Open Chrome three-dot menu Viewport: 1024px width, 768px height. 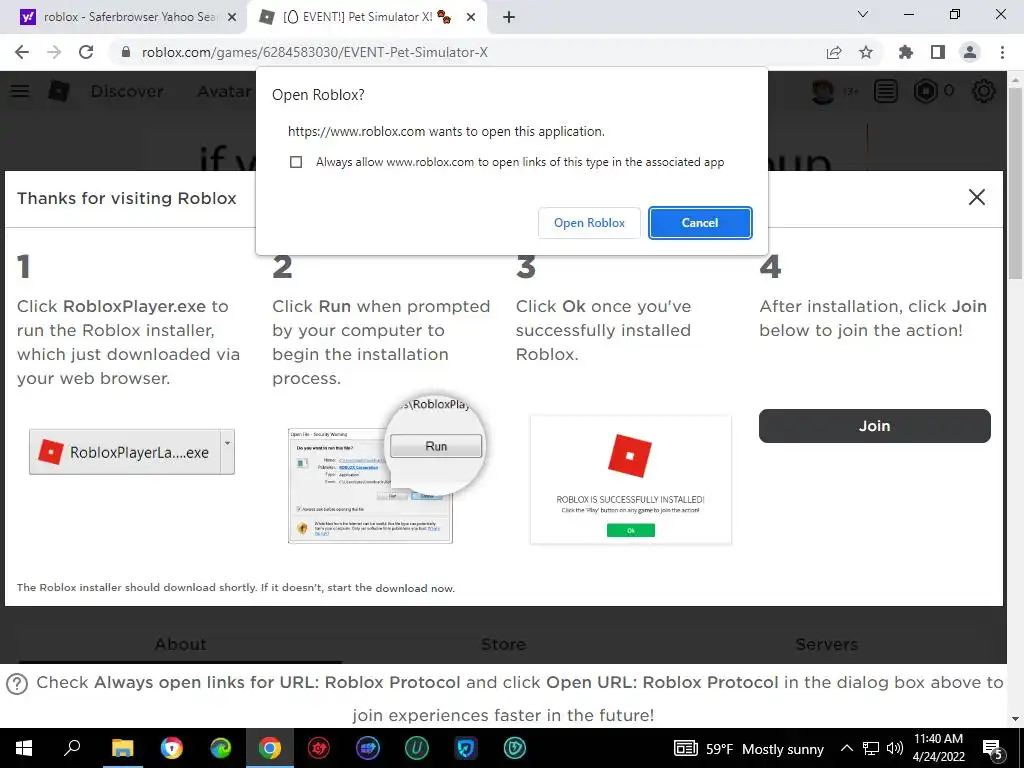tap(1002, 52)
